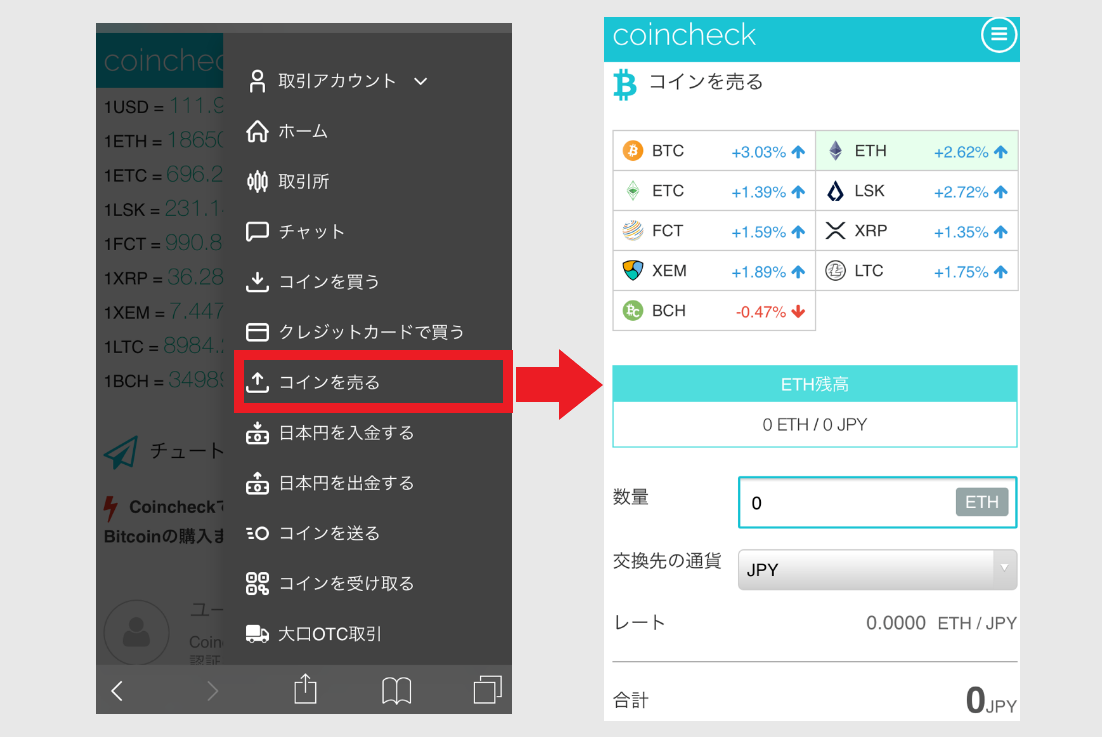1102x737 pixels.
Task: Click the deposit icon for 日本円を入金する
Action: [257, 433]
